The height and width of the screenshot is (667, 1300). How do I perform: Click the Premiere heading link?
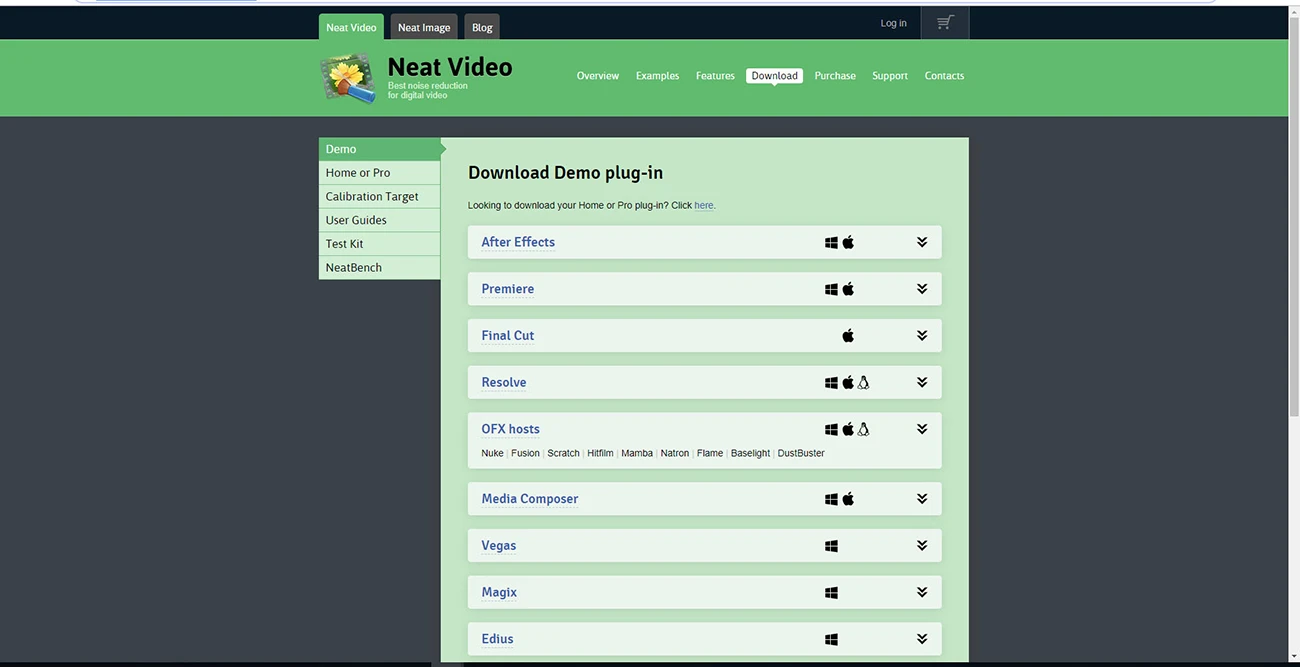click(508, 289)
